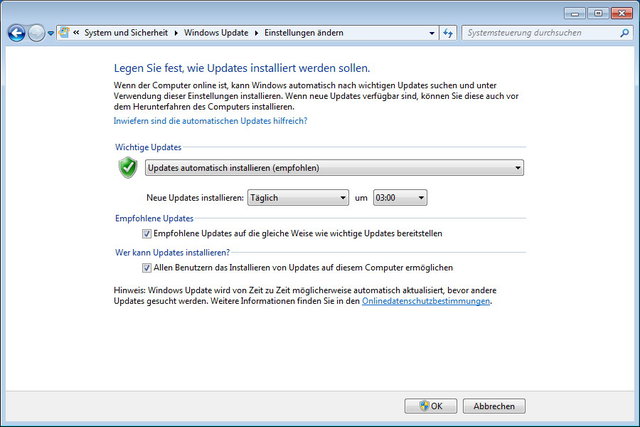Click Wer kann Updates installieren? label
The height and width of the screenshot is (427, 640).
click(x=172, y=253)
